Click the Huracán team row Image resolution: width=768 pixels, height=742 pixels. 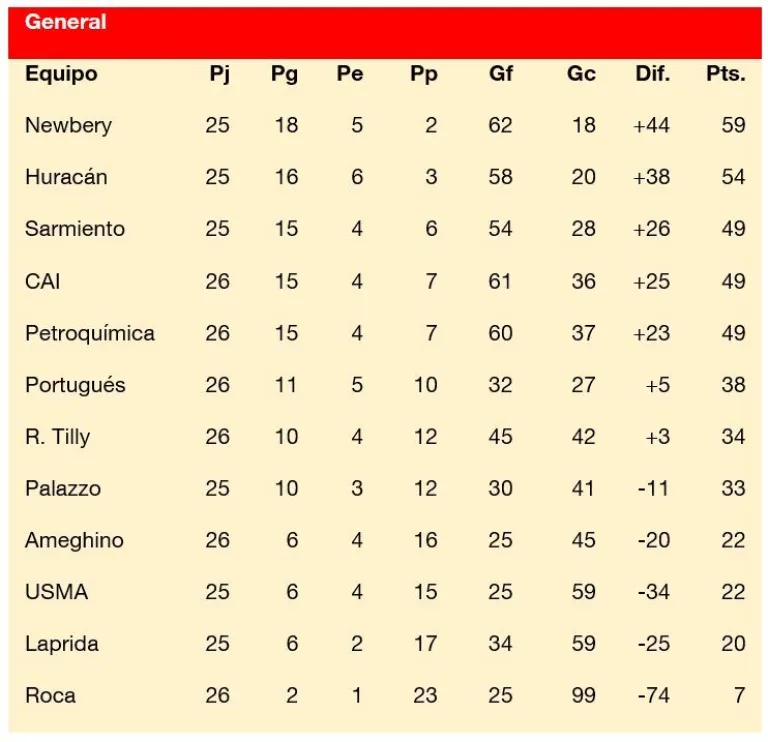click(x=66, y=177)
